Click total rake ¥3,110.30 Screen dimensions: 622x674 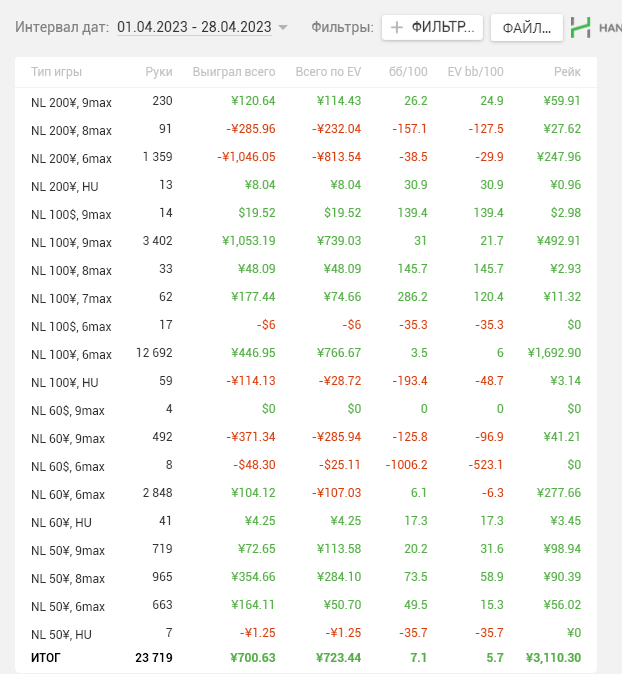(553, 658)
